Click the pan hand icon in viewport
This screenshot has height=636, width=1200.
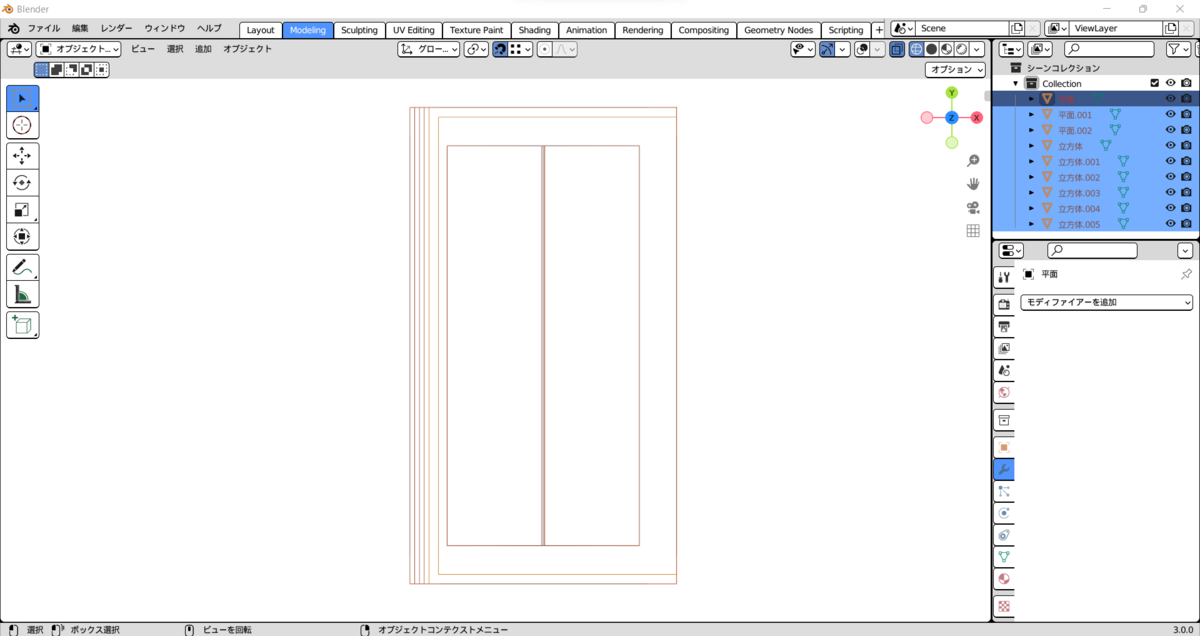click(x=972, y=184)
